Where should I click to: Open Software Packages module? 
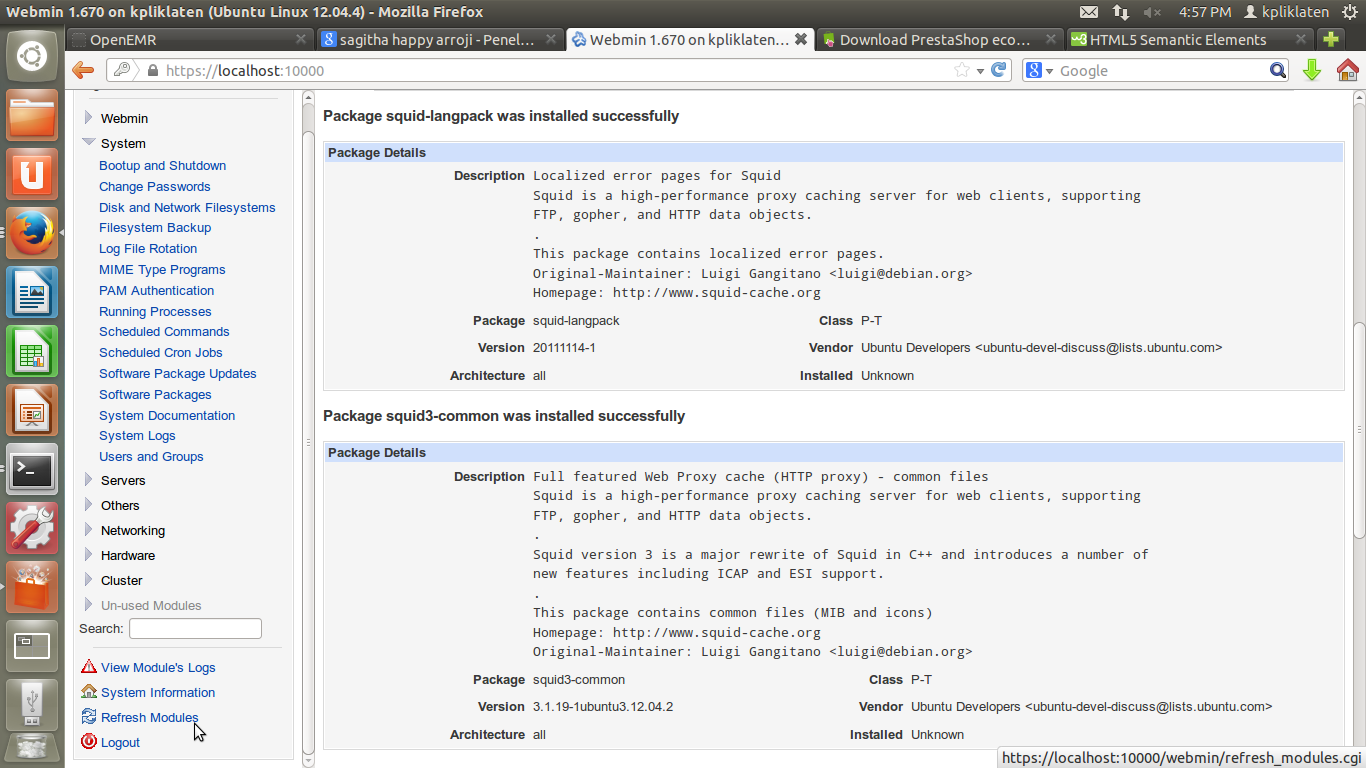tap(155, 395)
